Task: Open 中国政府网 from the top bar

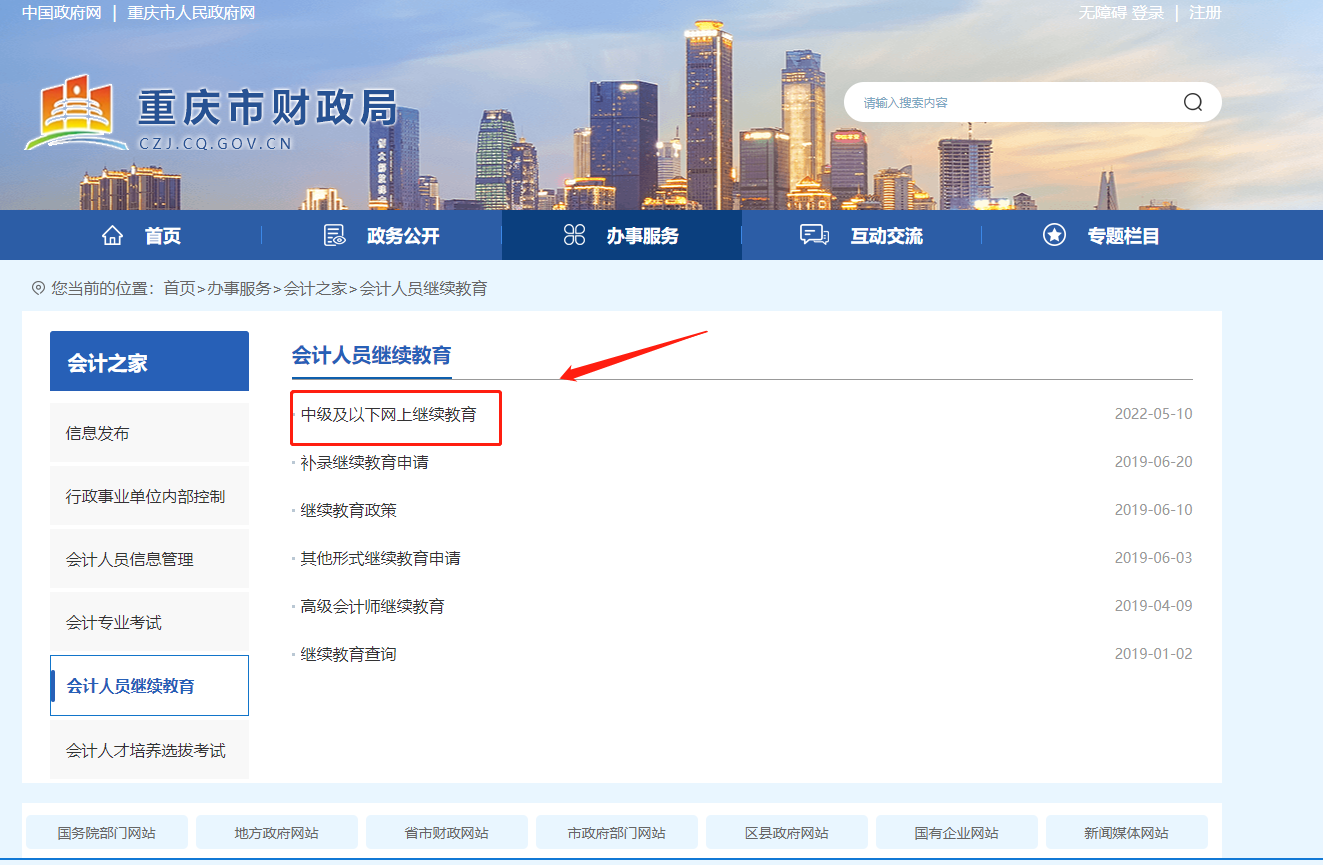Action: pos(60,13)
